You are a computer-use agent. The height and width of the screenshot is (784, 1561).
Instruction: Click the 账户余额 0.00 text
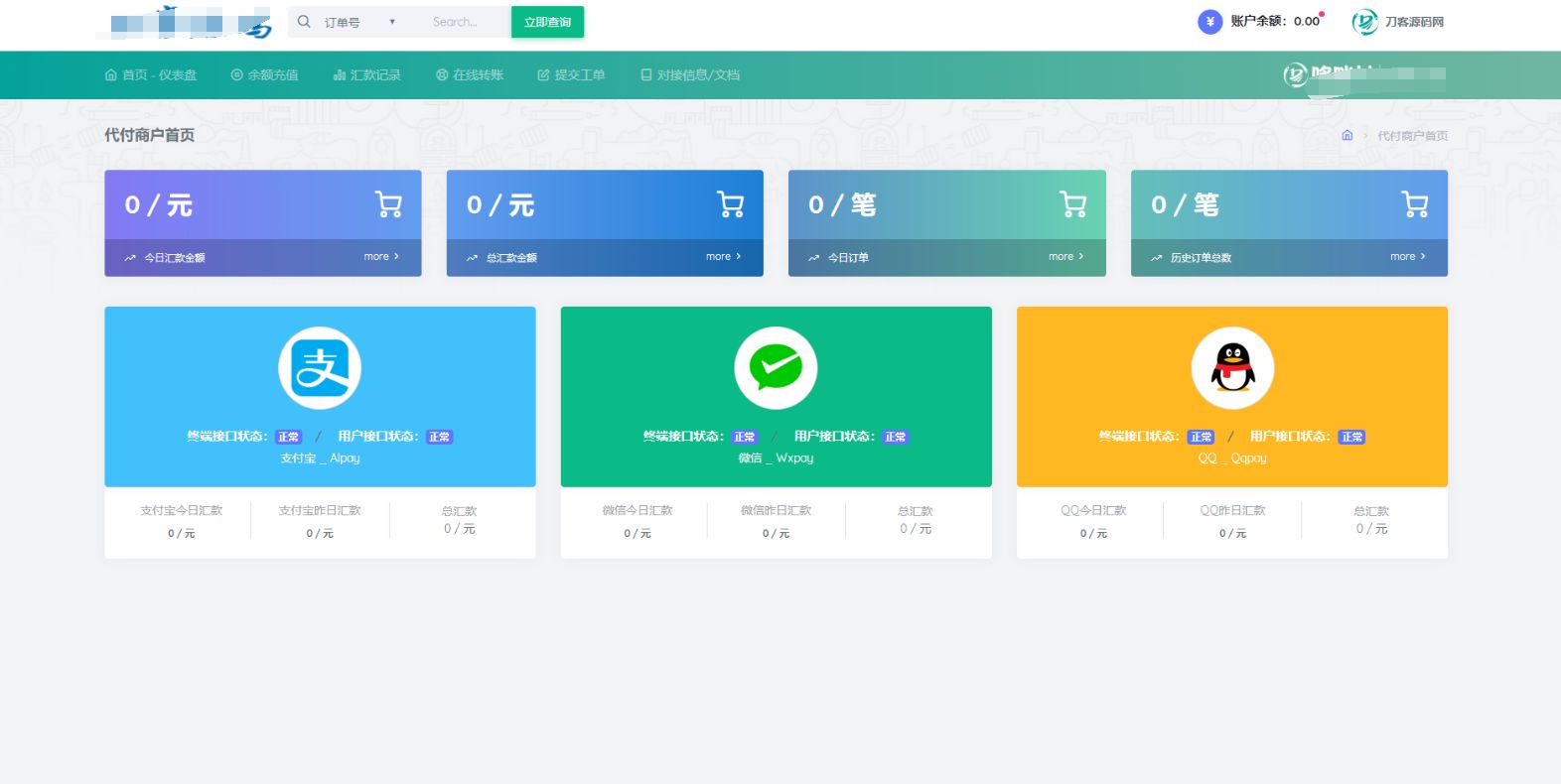coord(1275,21)
